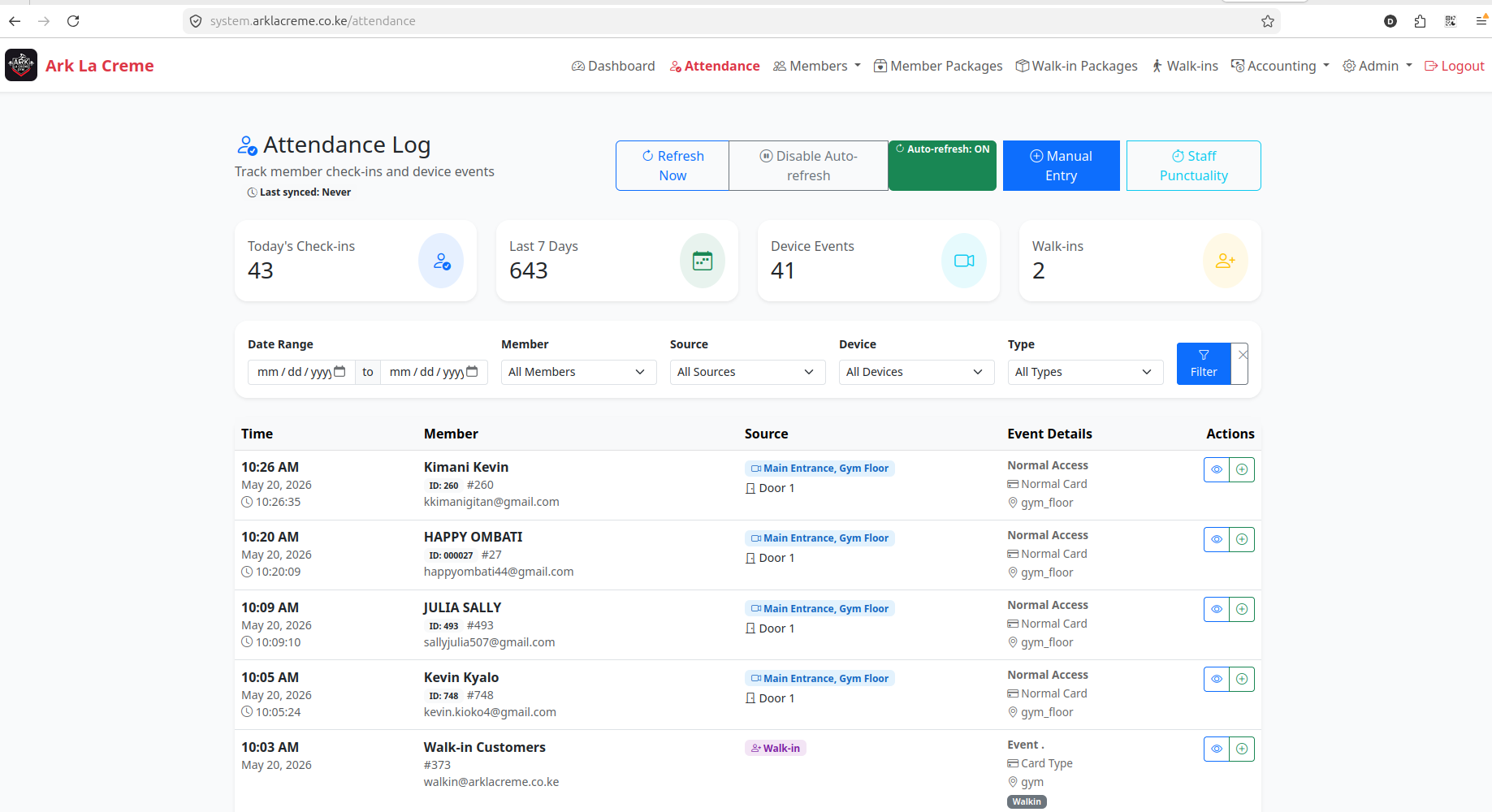Image resolution: width=1492 pixels, height=812 pixels.
Task: Add entry for Walk-in Customers with plus icon
Action: point(1242,749)
